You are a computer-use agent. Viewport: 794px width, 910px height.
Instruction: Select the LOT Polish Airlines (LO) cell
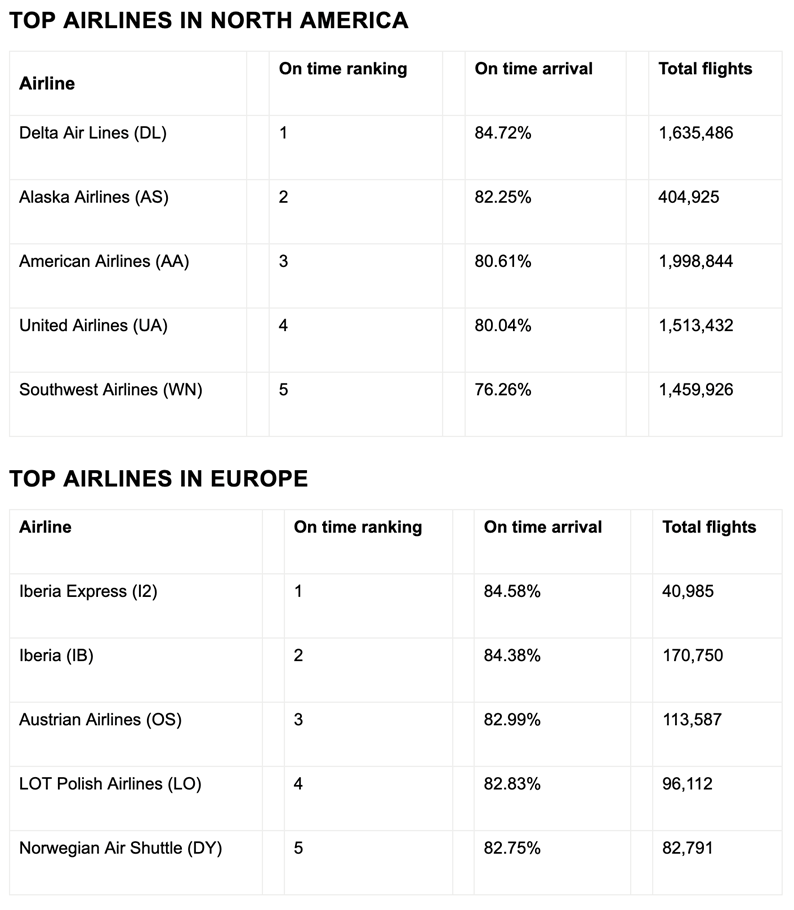click(x=110, y=784)
